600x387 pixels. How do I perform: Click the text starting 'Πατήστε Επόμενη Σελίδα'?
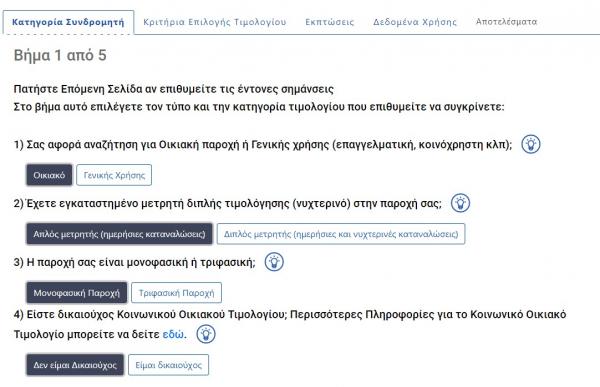pos(174,89)
